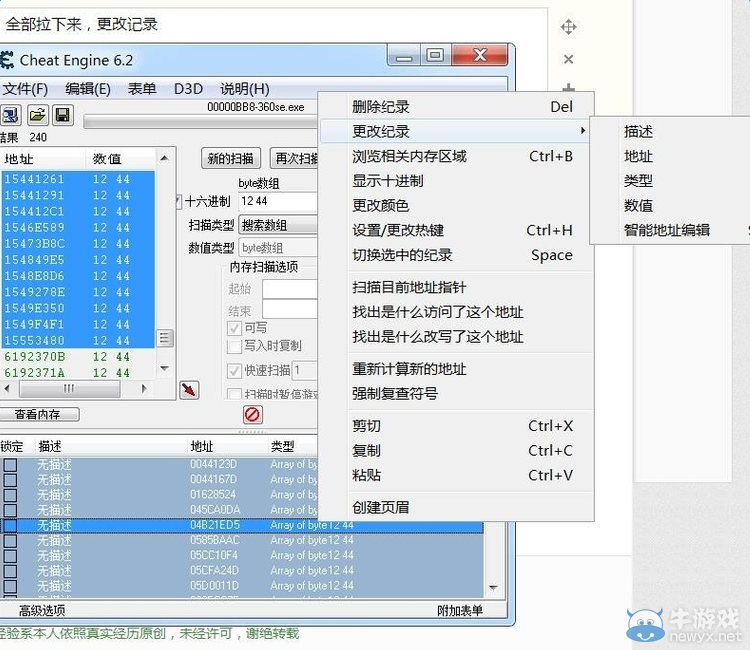Open the process list computer icon
Image resolution: width=750 pixels, height=650 pixels.
(11, 115)
